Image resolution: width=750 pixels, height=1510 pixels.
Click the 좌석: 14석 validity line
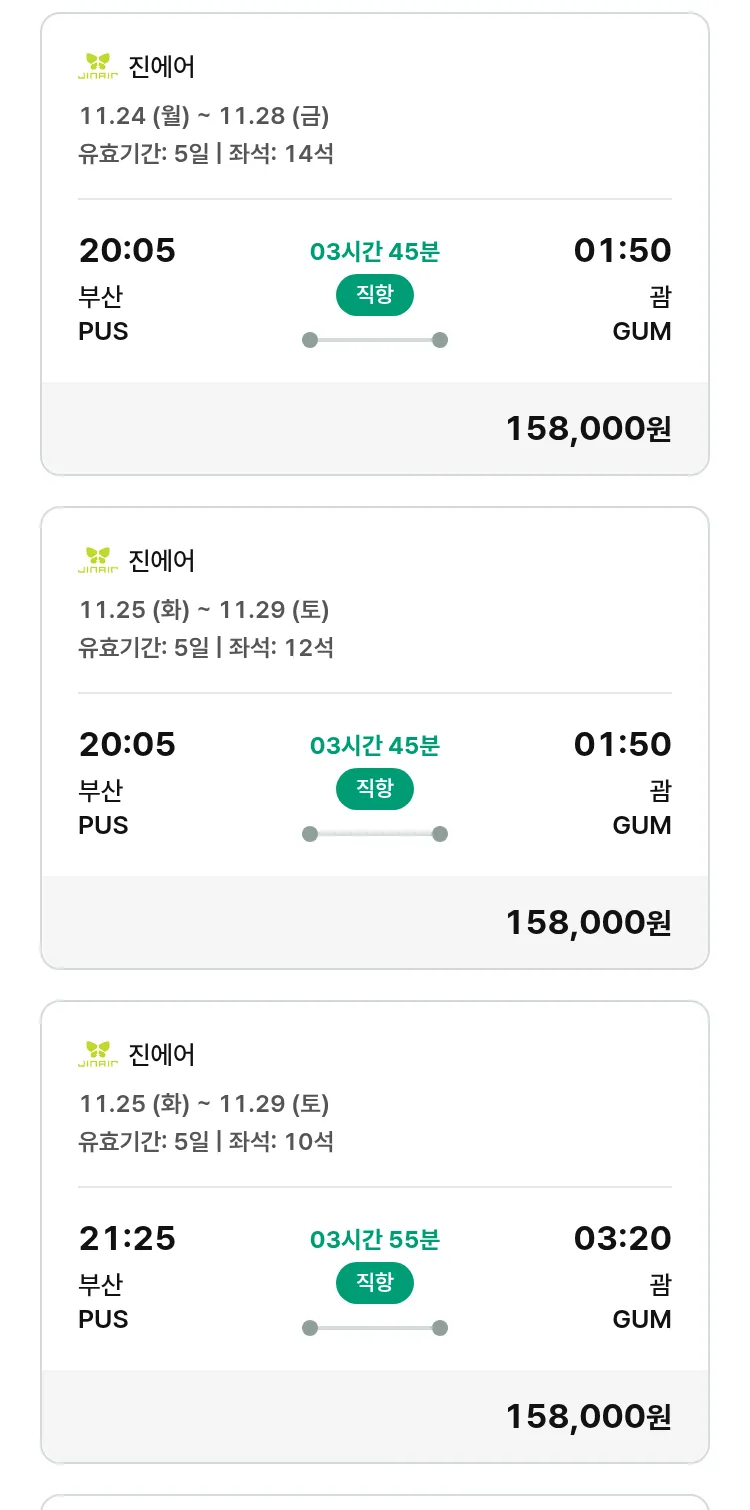[x=206, y=153]
